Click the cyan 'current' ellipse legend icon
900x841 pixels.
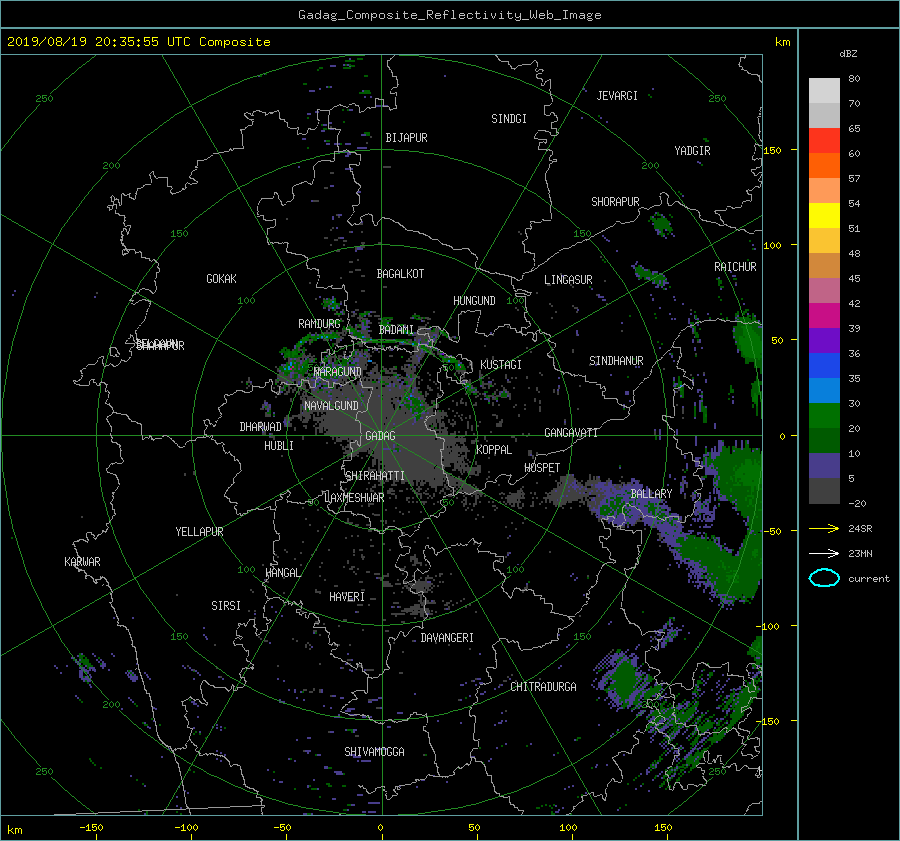point(824,578)
